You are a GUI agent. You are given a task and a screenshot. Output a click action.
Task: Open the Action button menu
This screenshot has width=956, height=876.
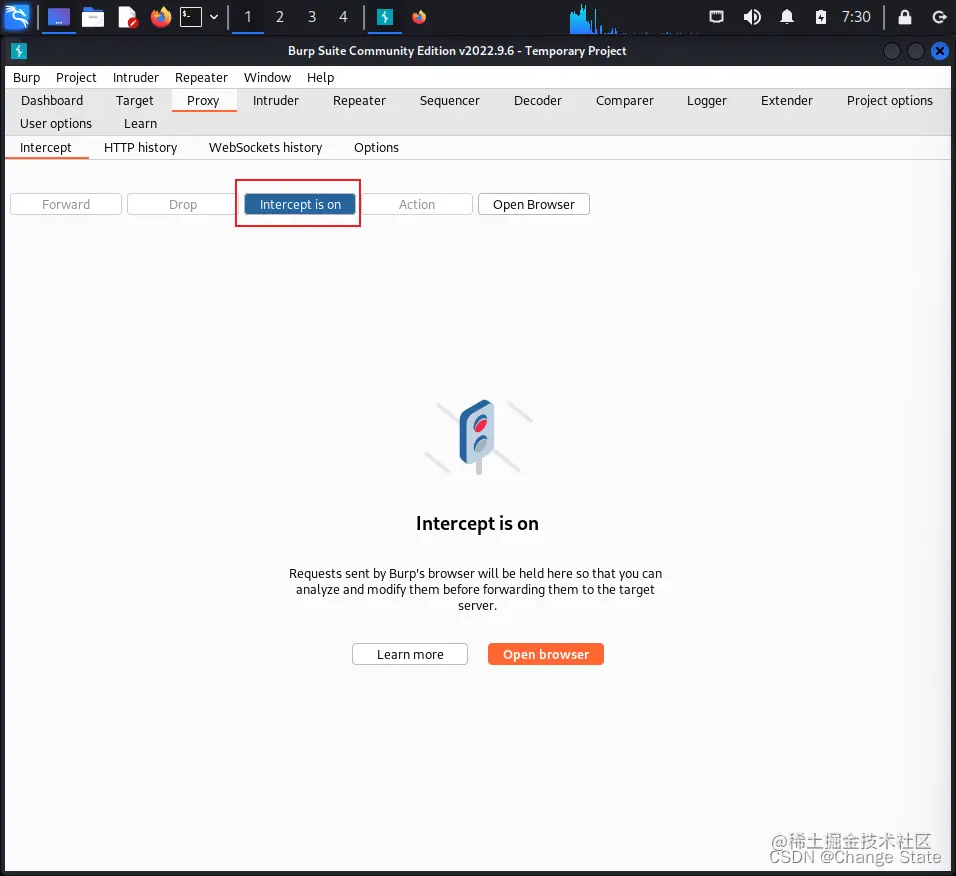(417, 204)
